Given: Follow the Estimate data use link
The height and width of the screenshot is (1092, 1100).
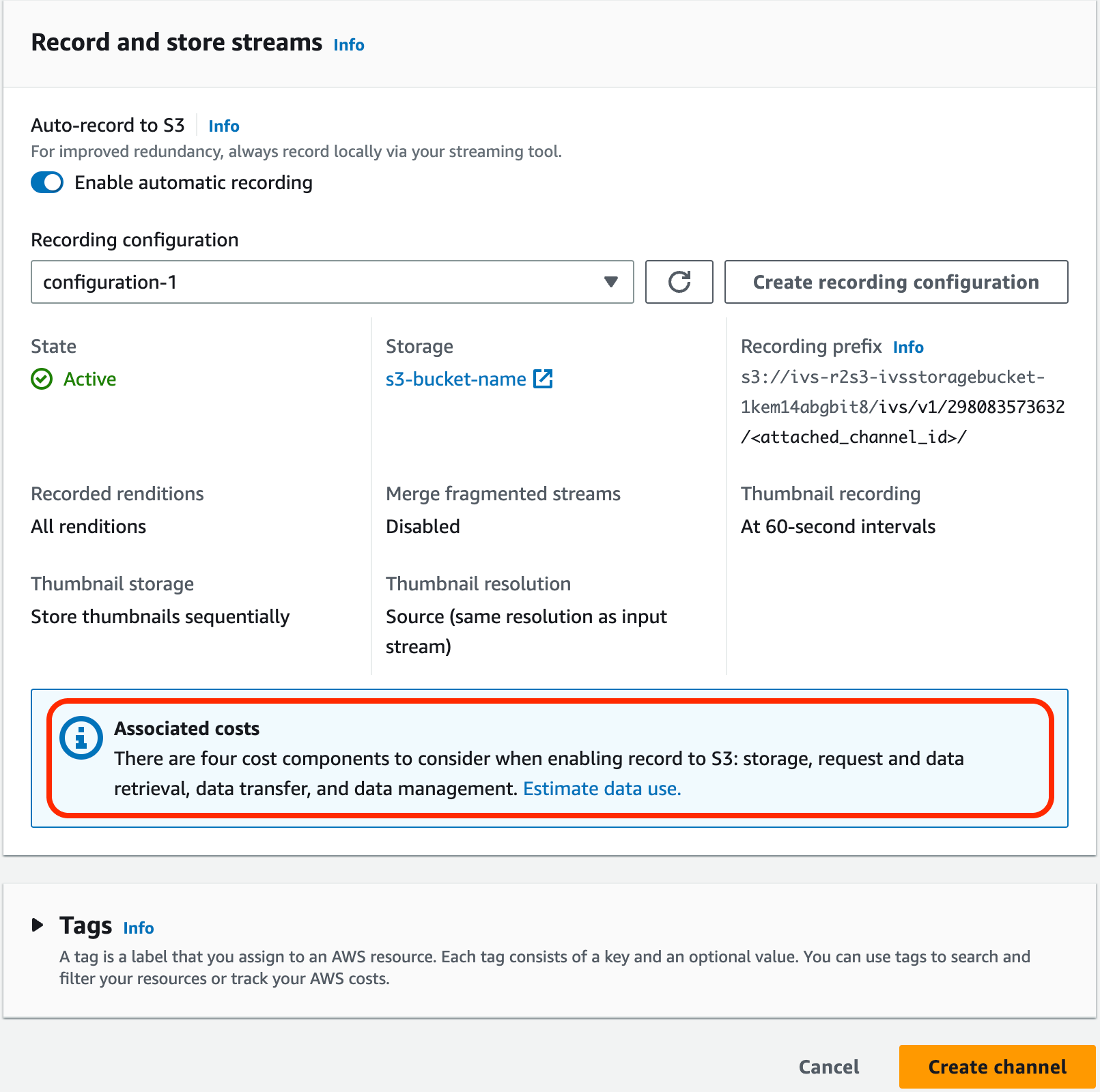Looking at the screenshot, I should coord(602,788).
